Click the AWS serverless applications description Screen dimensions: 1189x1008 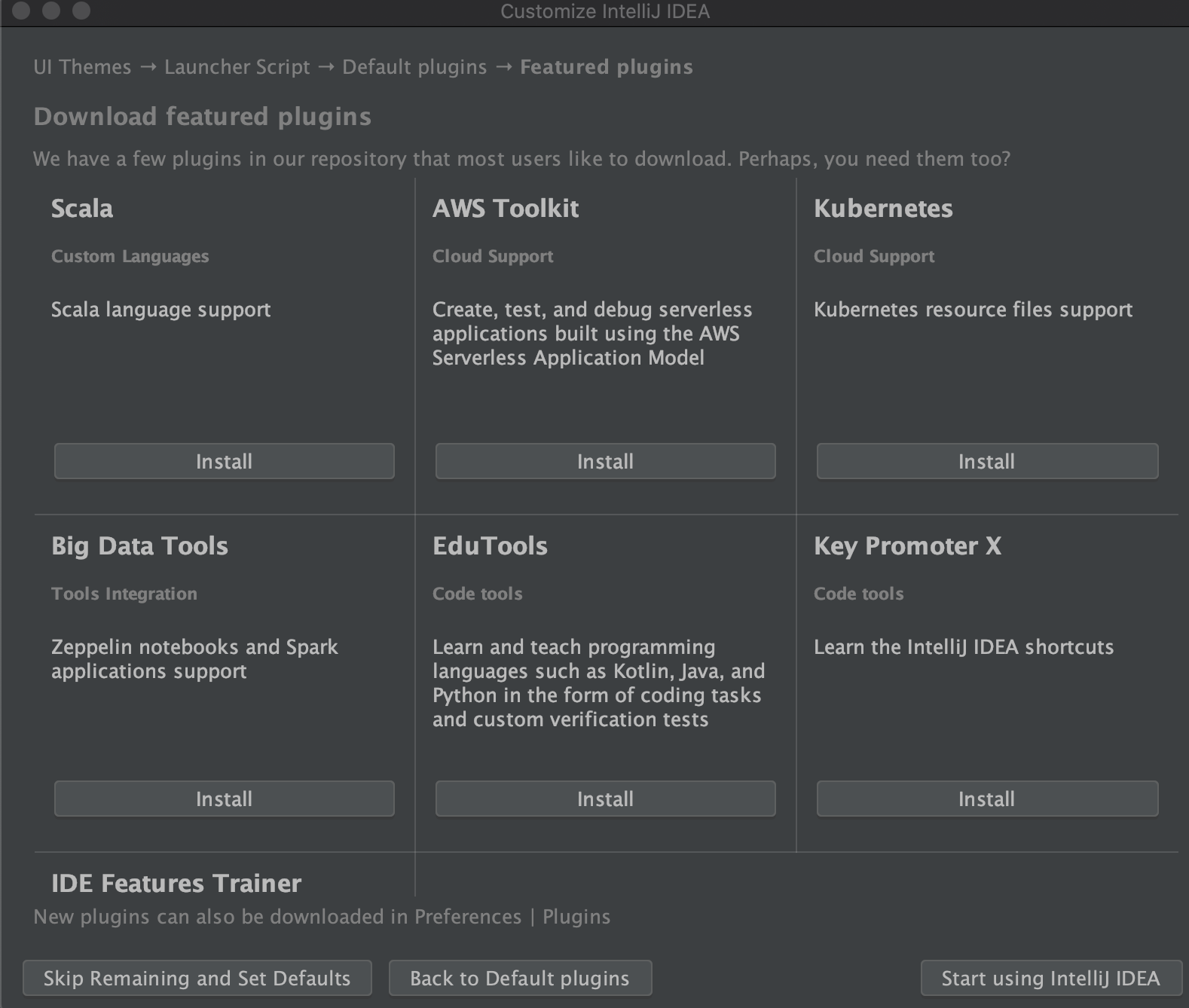coord(592,334)
